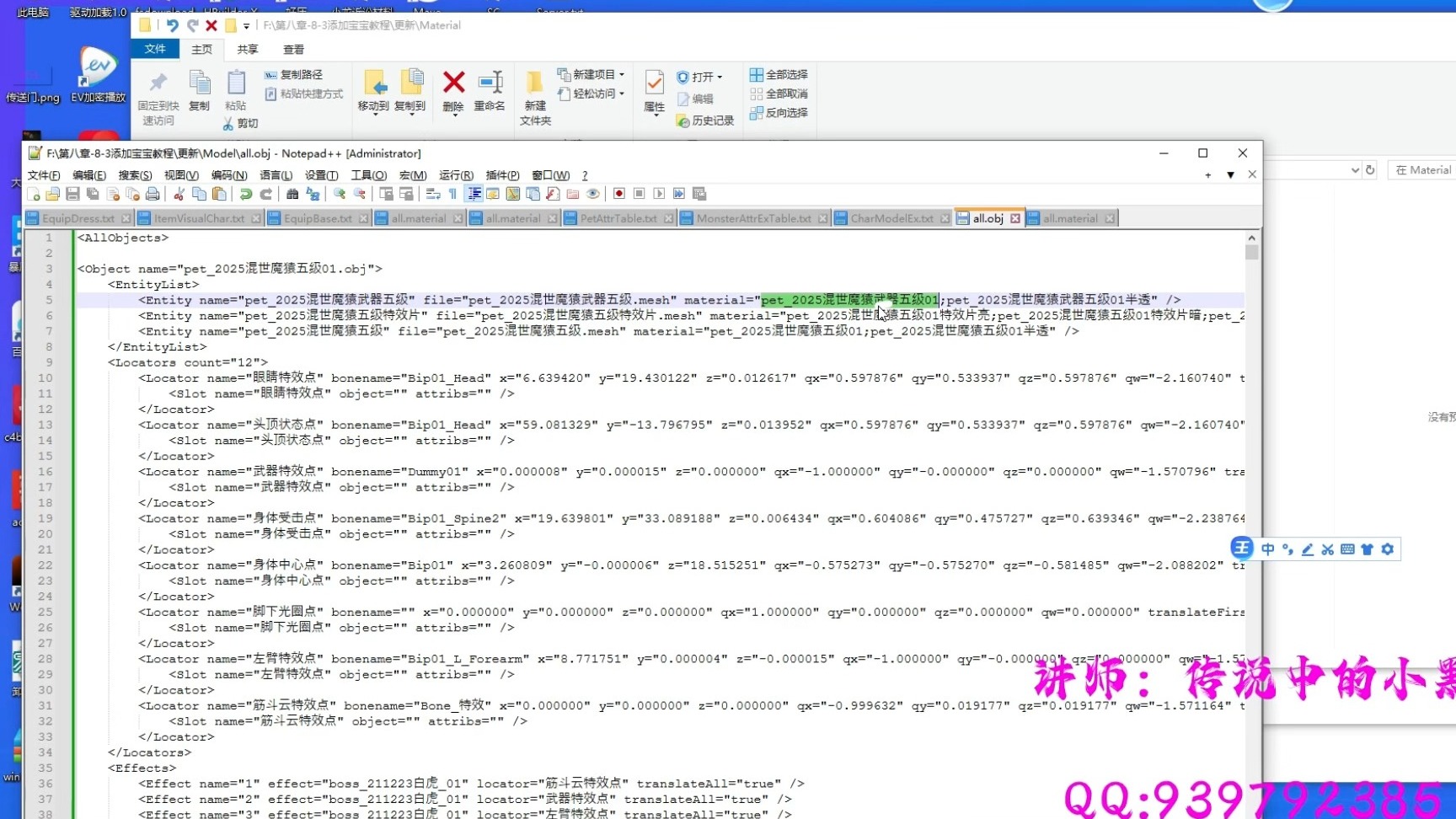
Task: Switch to the 共享 ribbon tab in Explorer
Action: (x=248, y=50)
